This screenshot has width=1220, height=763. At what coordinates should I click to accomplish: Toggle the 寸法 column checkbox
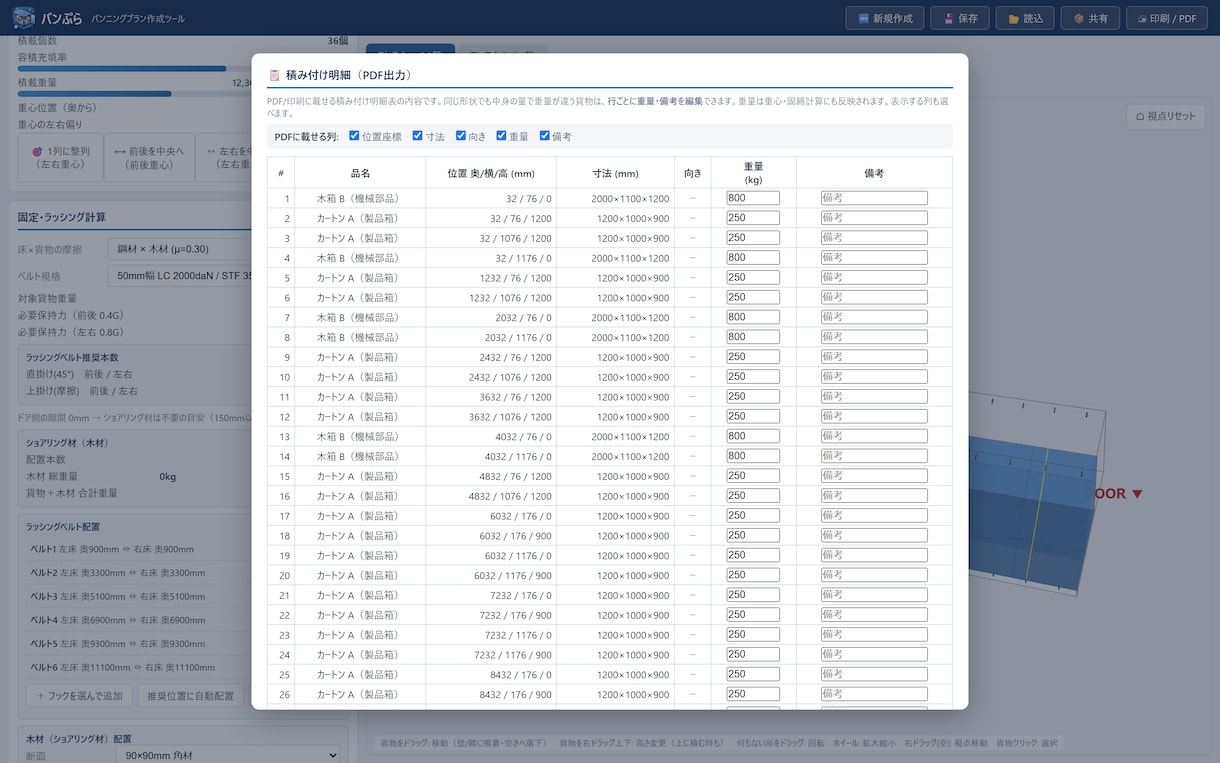coord(417,136)
